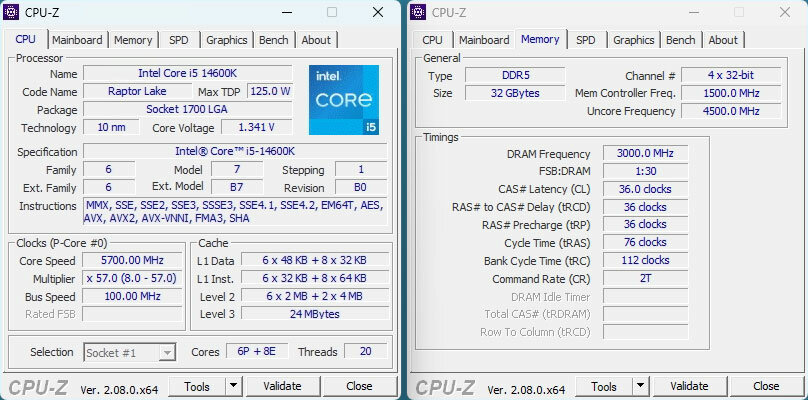
Task: Click the Max TDP value 125.0 W
Action: (x=270, y=91)
